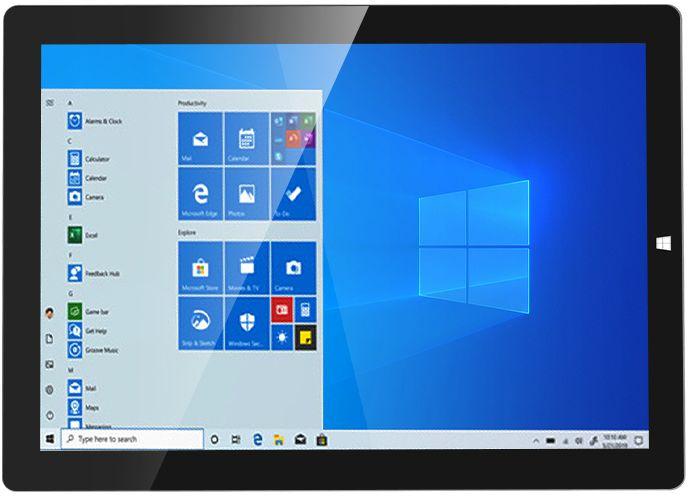
Task: Click the Mail tile under Productivity
Action: pos(200,138)
